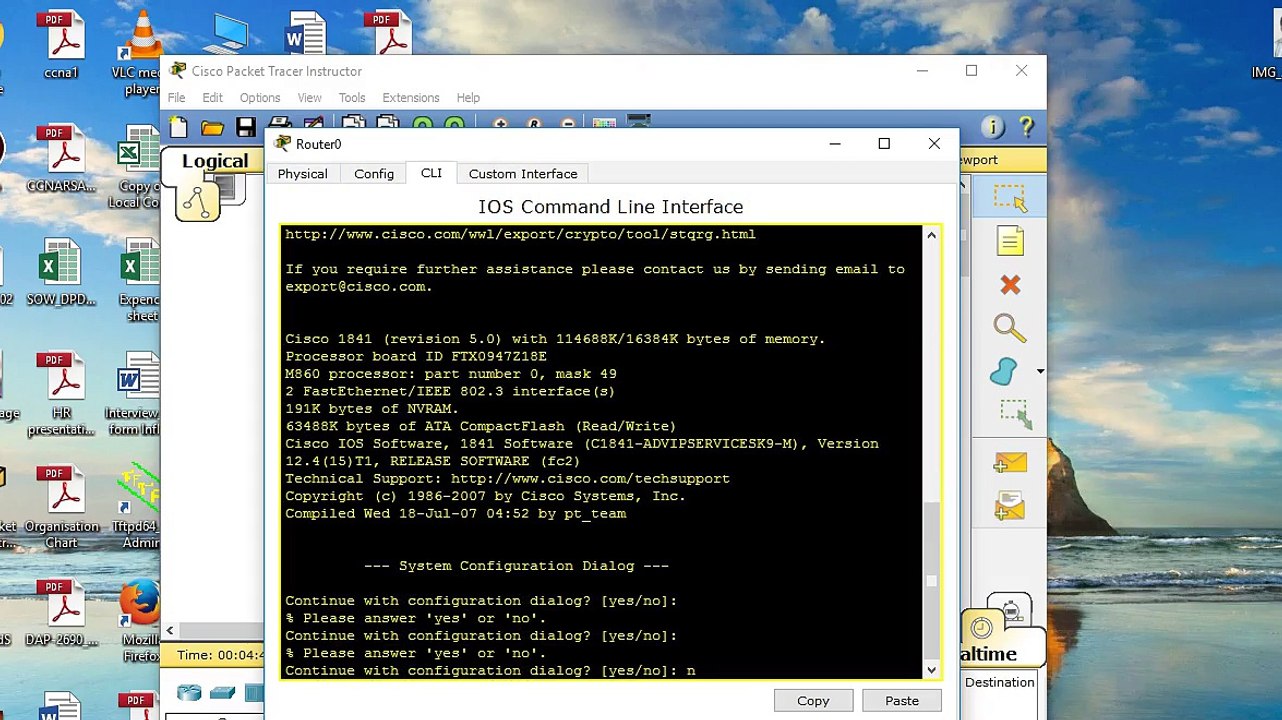The image size is (1282, 720).
Task: Click the Time display in the status bar
Action: click(220, 655)
